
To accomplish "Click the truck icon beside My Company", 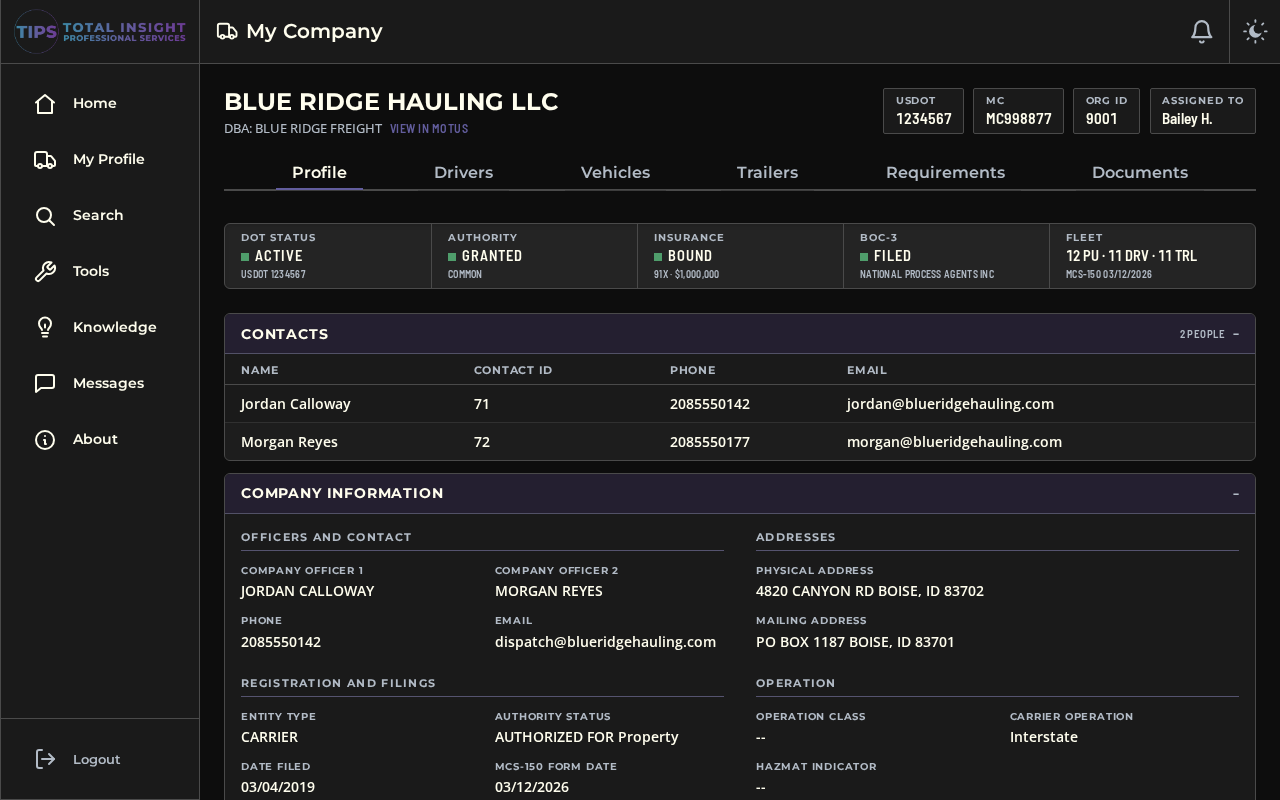I will pyautogui.click(x=227, y=32).
